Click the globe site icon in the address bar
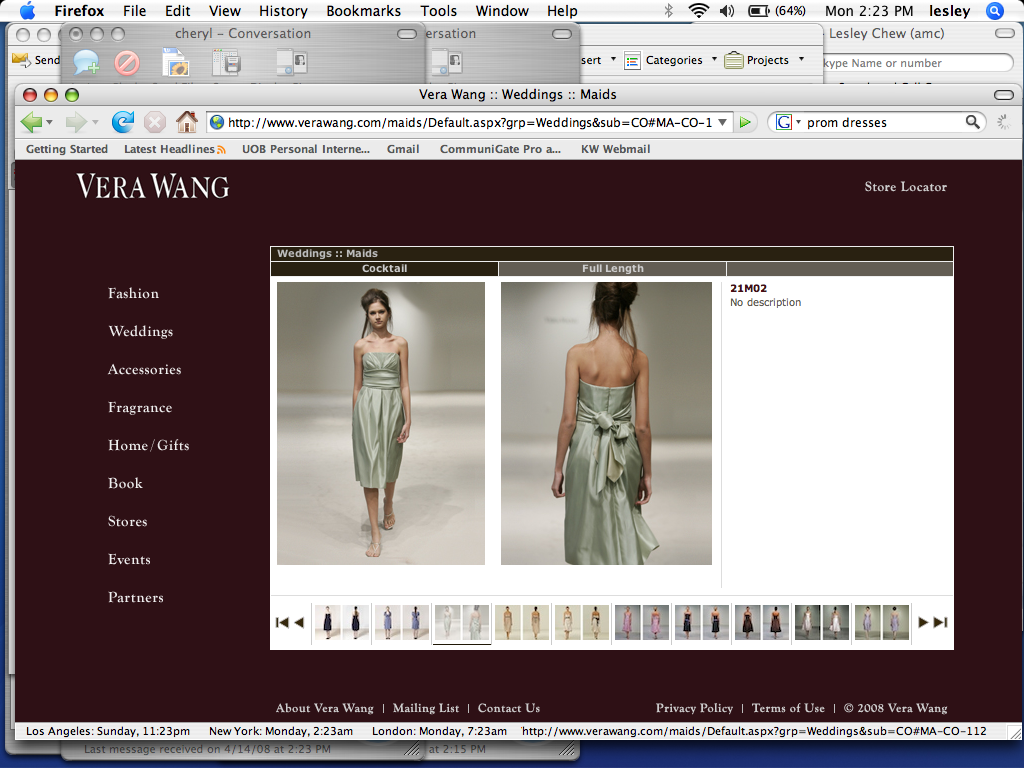1024x768 pixels. coord(217,122)
